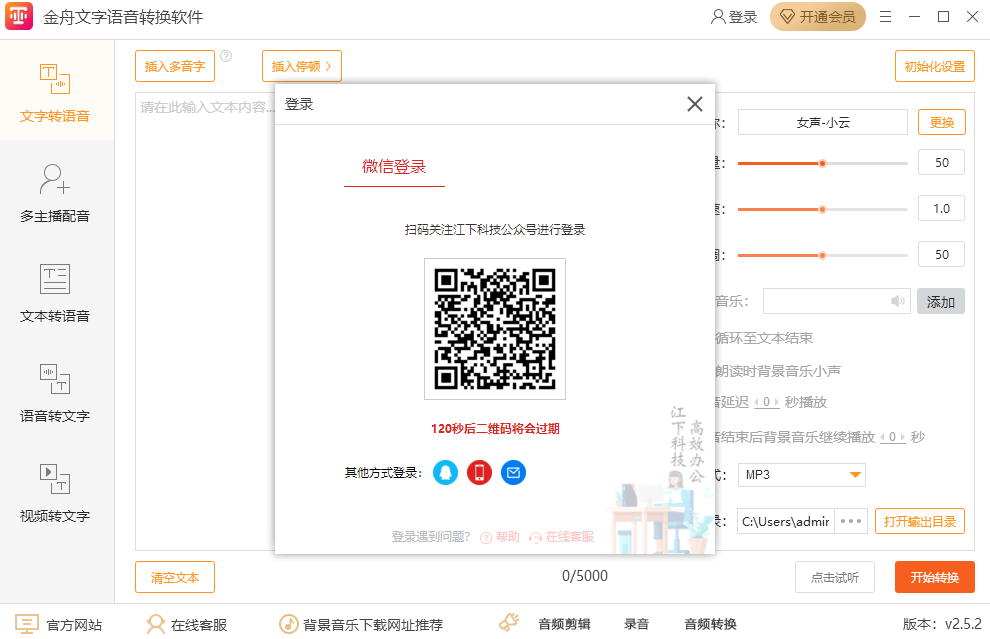Click the 女声-小云 voice name field
The width and height of the screenshot is (990, 639).
pos(823,122)
